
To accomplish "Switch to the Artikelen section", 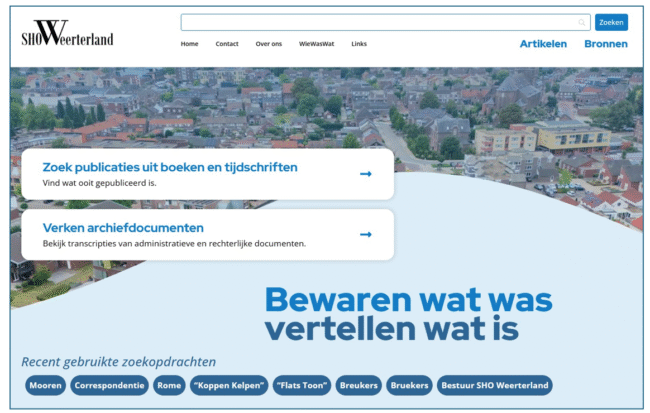I will (x=543, y=44).
